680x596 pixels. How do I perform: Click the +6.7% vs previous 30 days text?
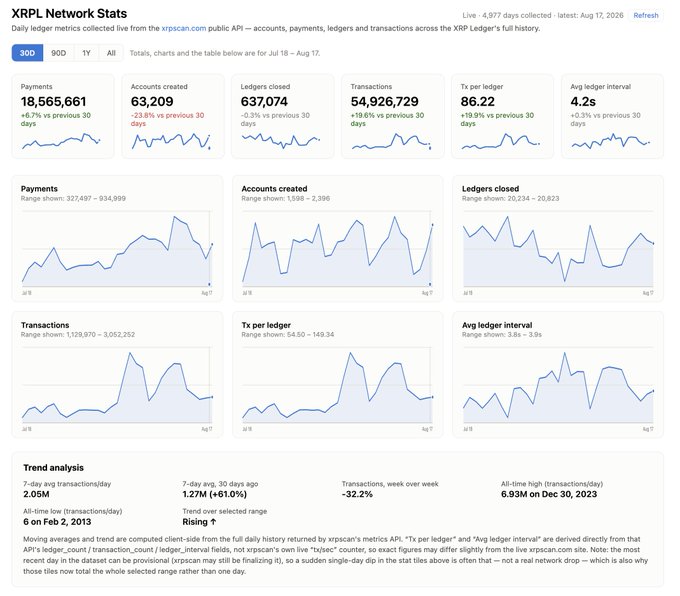point(56,119)
